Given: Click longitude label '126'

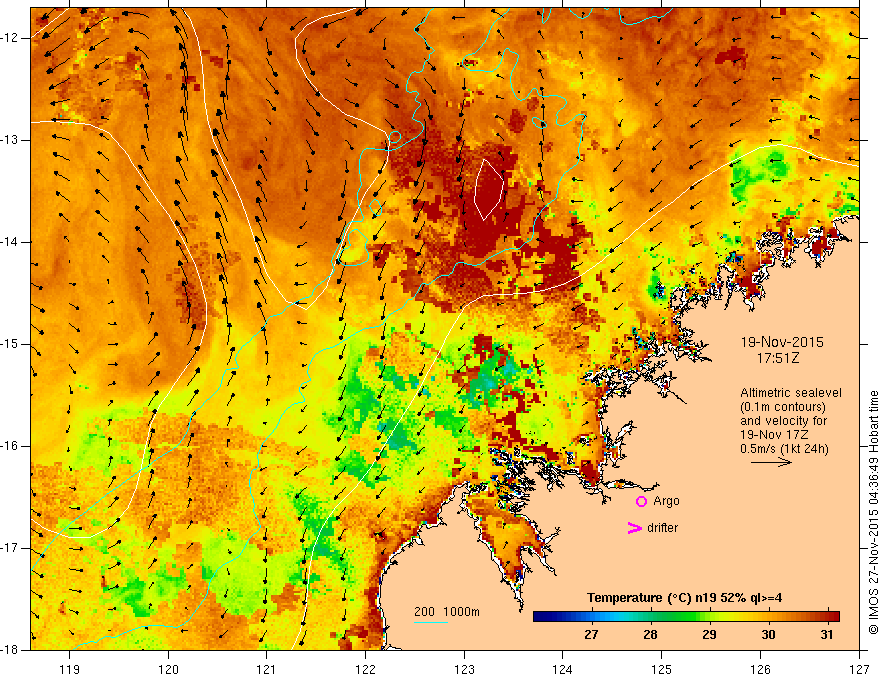Looking at the screenshot, I should [x=760, y=669].
